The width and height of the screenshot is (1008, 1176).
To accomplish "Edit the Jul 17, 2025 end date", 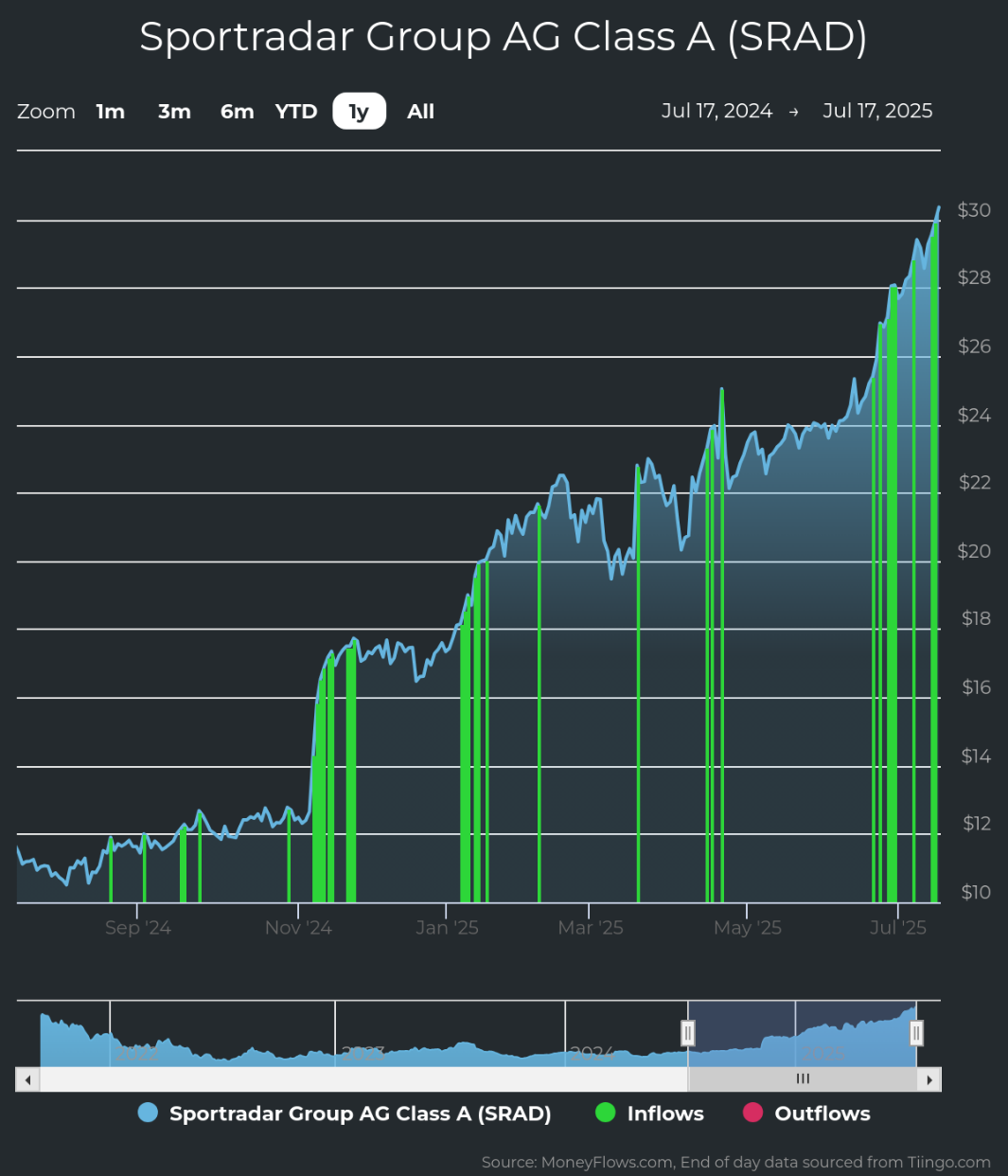I will tap(877, 111).
